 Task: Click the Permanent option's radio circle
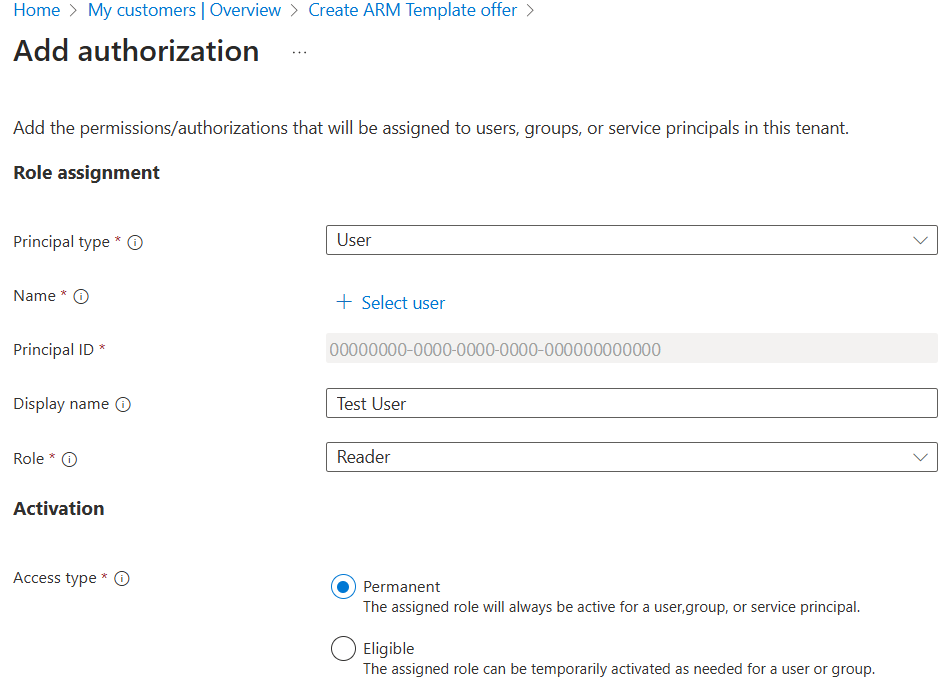click(x=343, y=587)
